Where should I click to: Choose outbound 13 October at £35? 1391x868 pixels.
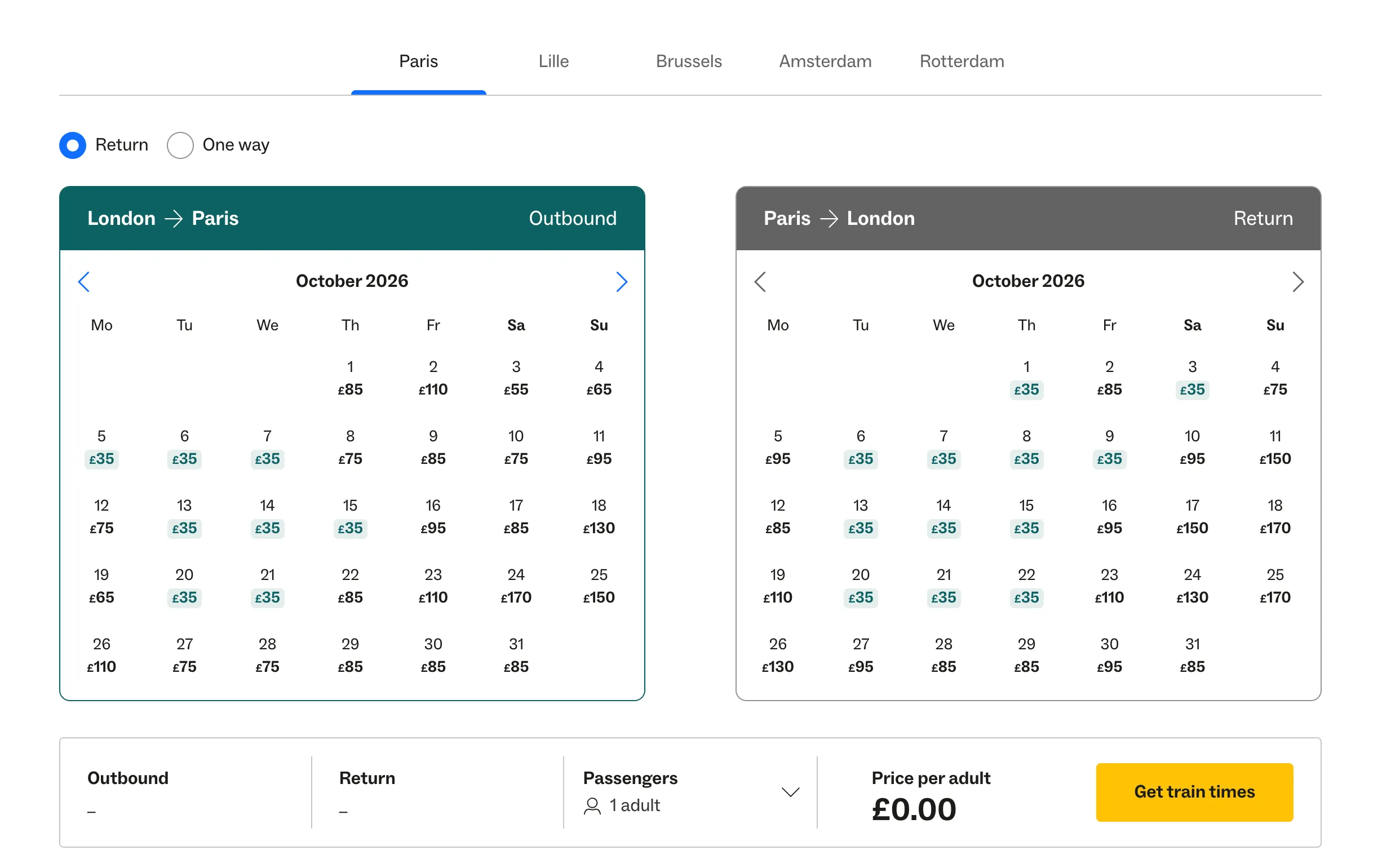pyautogui.click(x=184, y=517)
